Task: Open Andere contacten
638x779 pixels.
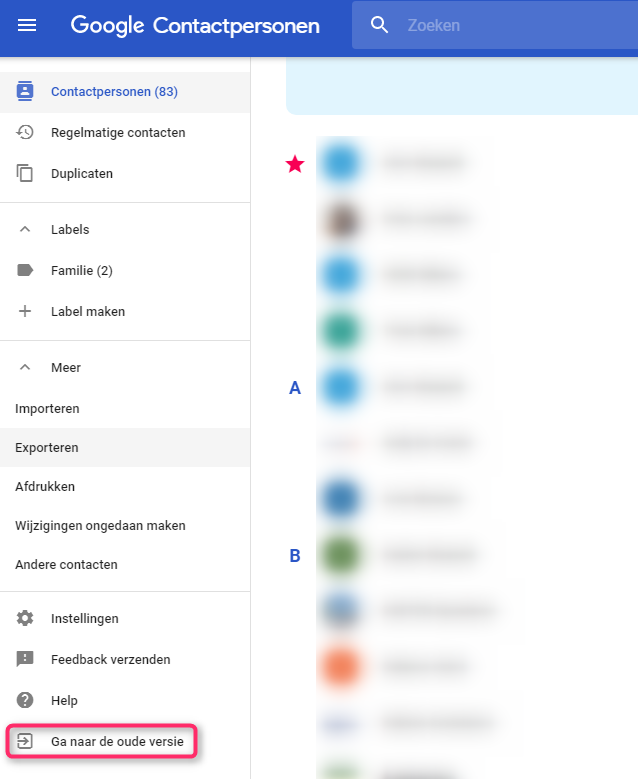Action: [x=66, y=564]
